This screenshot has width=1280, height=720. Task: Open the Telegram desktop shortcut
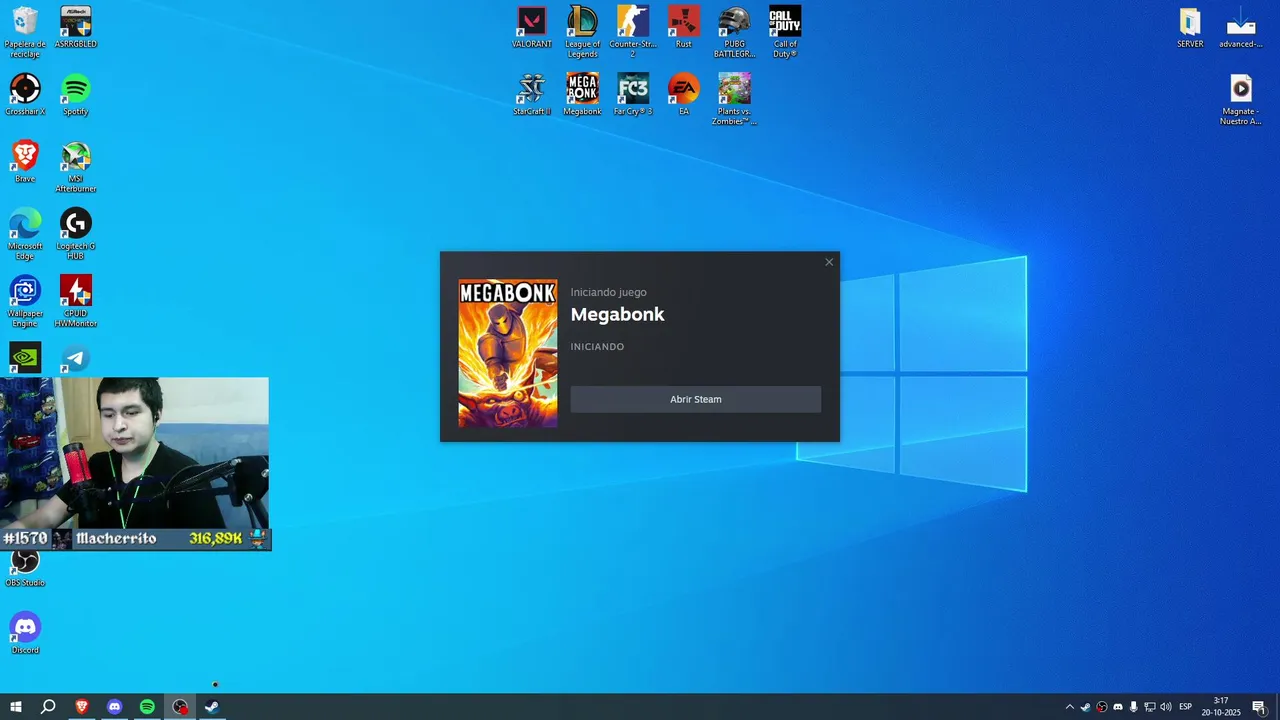[x=76, y=358]
